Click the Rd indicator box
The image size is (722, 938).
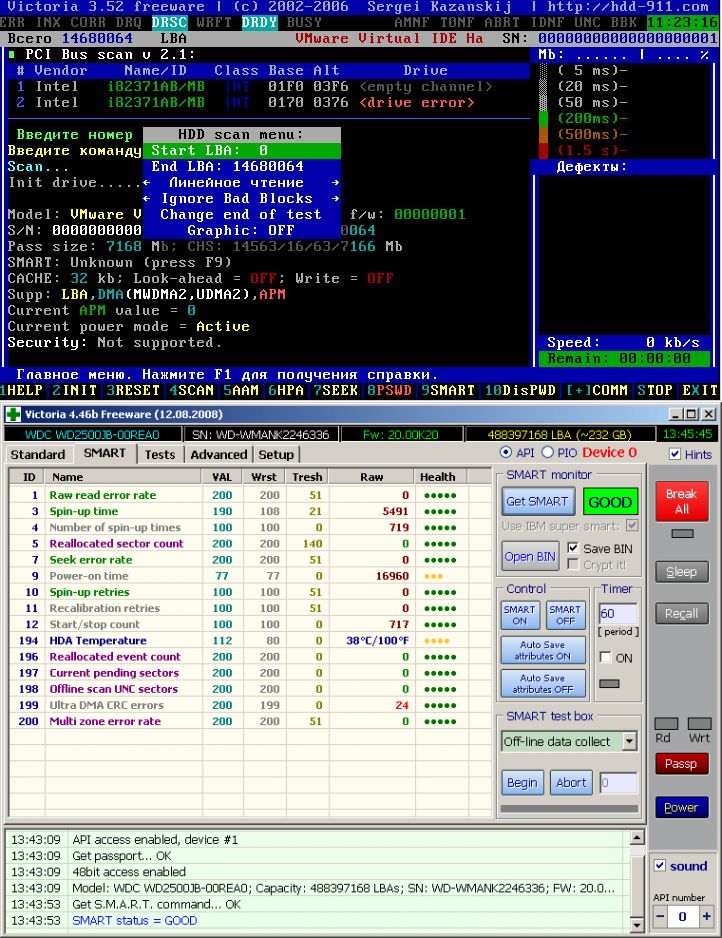click(x=666, y=723)
